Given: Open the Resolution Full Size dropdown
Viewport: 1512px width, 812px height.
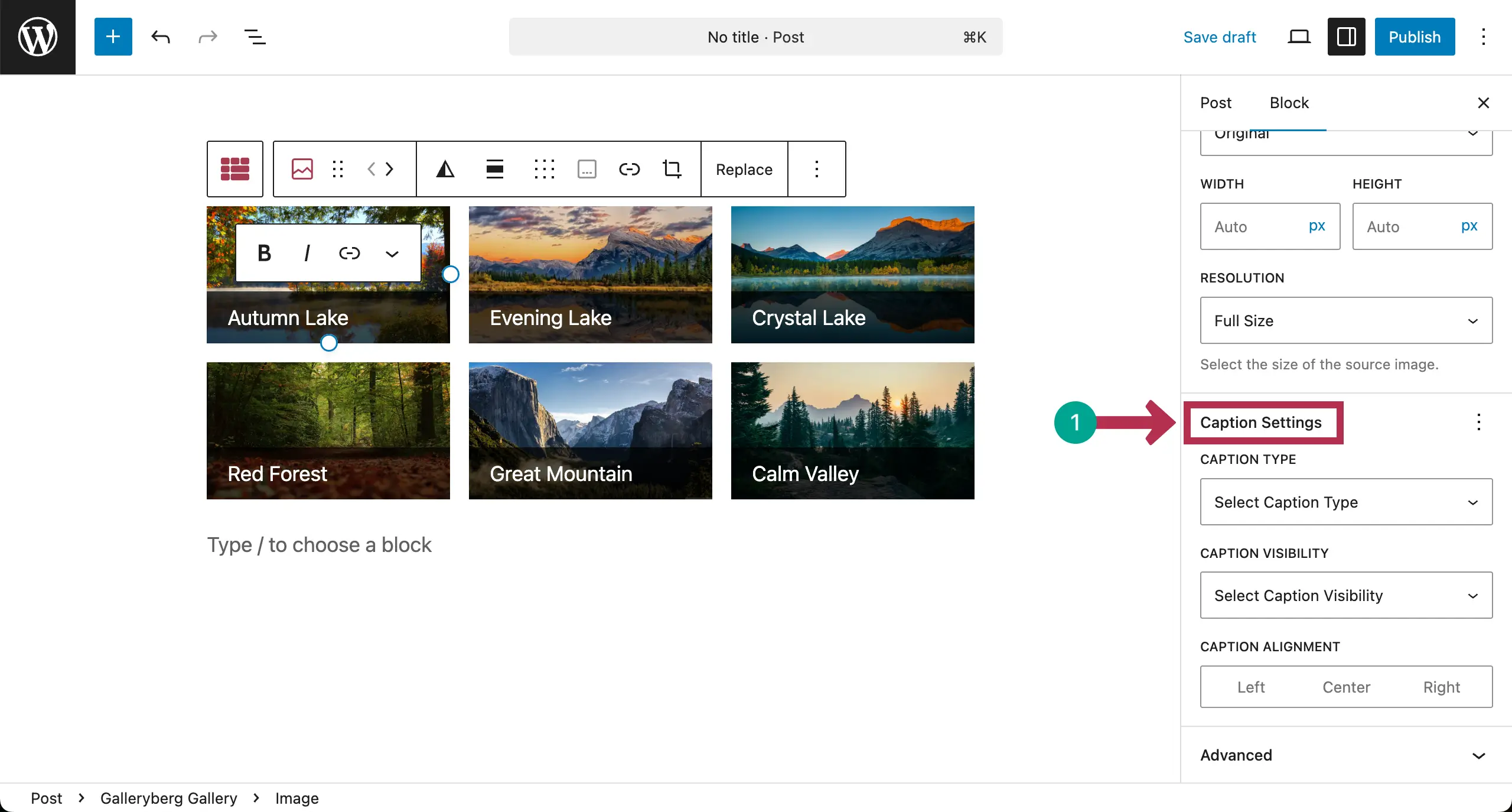Looking at the screenshot, I should click(x=1346, y=321).
